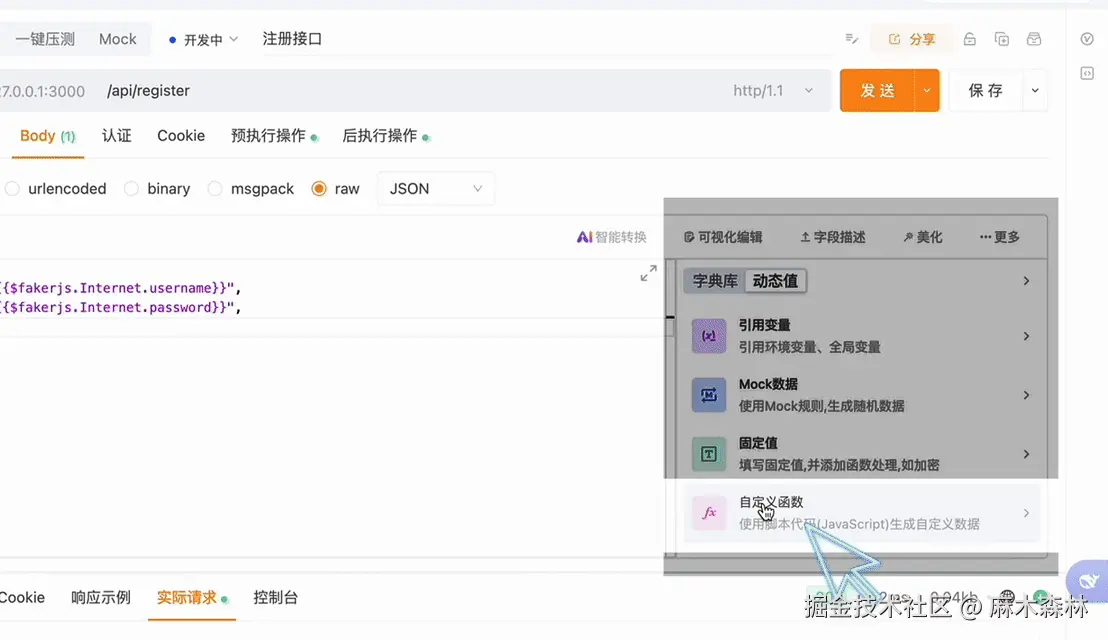Image resolution: width=1108 pixels, height=640 pixels.
Task: Open the http/1.1 protocol dropdown
Action: pyautogui.click(x=772, y=91)
